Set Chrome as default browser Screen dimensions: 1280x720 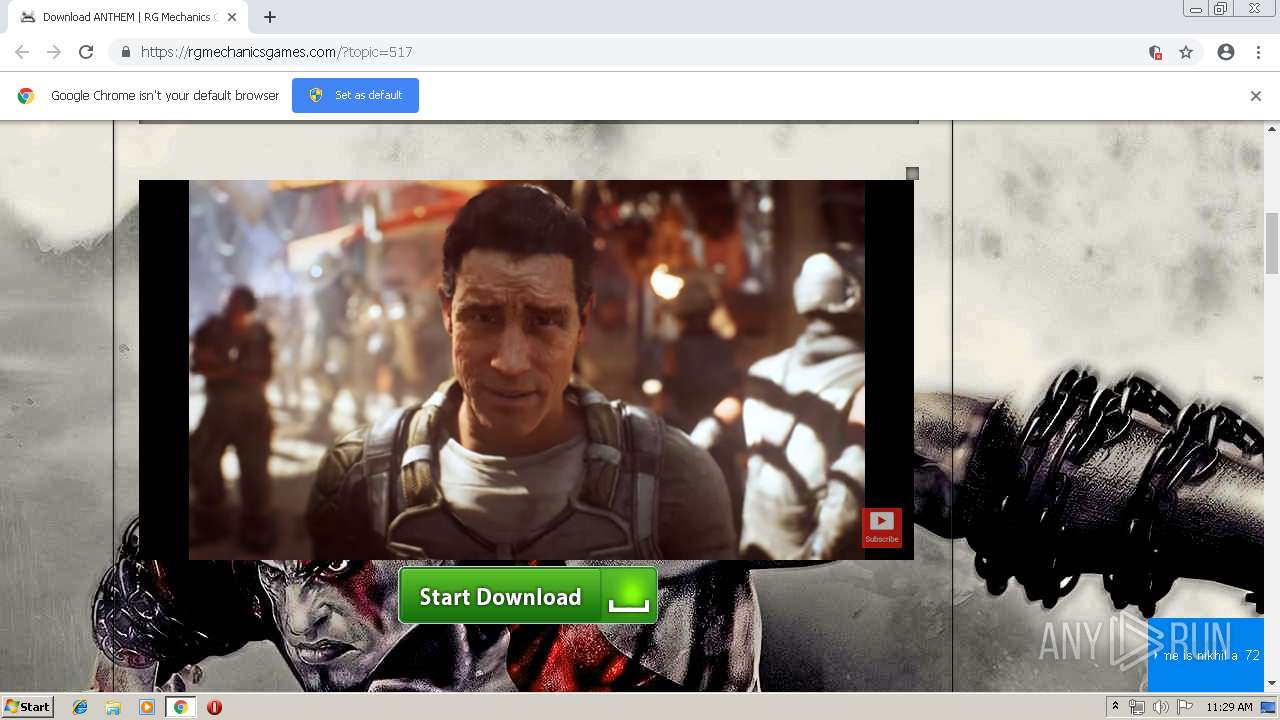pyautogui.click(x=355, y=95)
